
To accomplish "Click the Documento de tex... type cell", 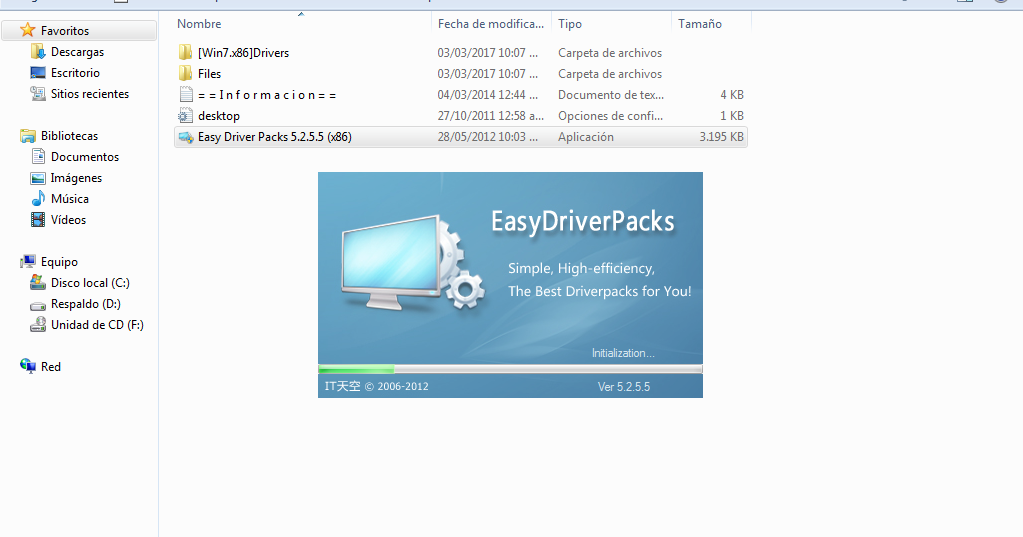I will tap(611, 95).
